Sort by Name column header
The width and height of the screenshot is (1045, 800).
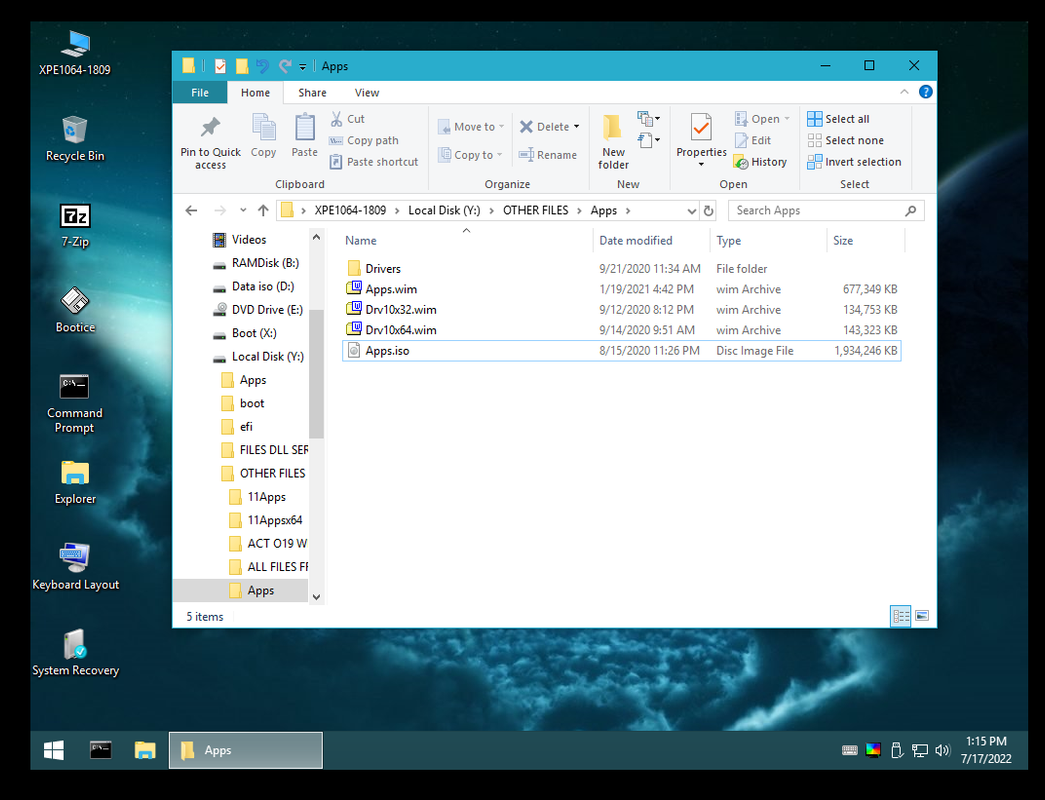coord(467,241)
